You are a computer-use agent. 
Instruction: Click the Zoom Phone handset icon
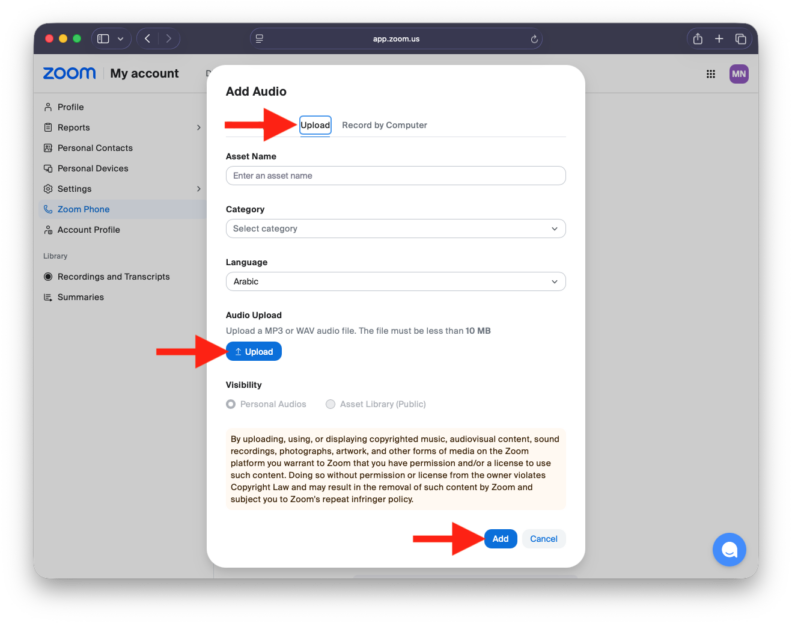point(48,209)
